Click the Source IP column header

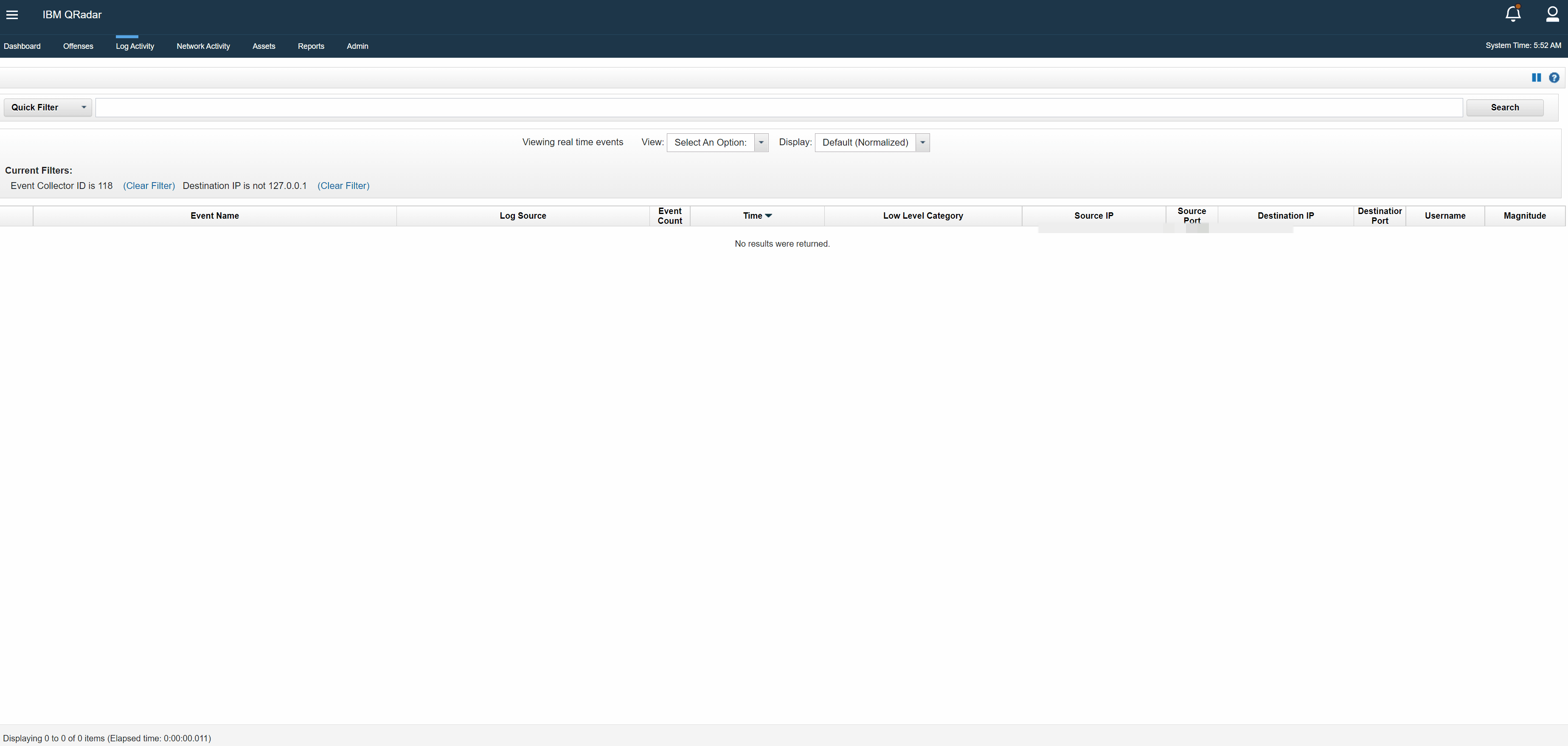[x=1093, y=216]
